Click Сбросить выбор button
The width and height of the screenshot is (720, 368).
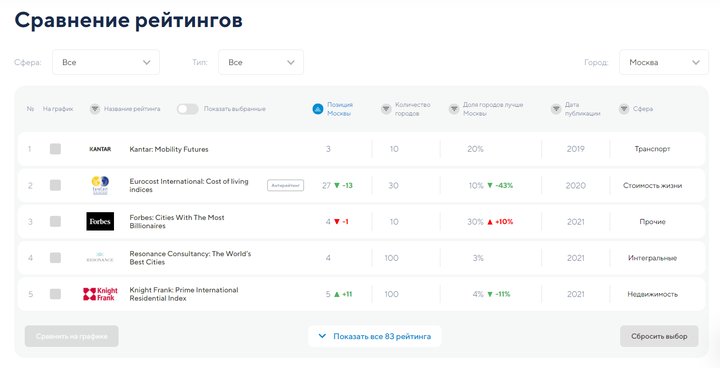[x=659, y=336]
